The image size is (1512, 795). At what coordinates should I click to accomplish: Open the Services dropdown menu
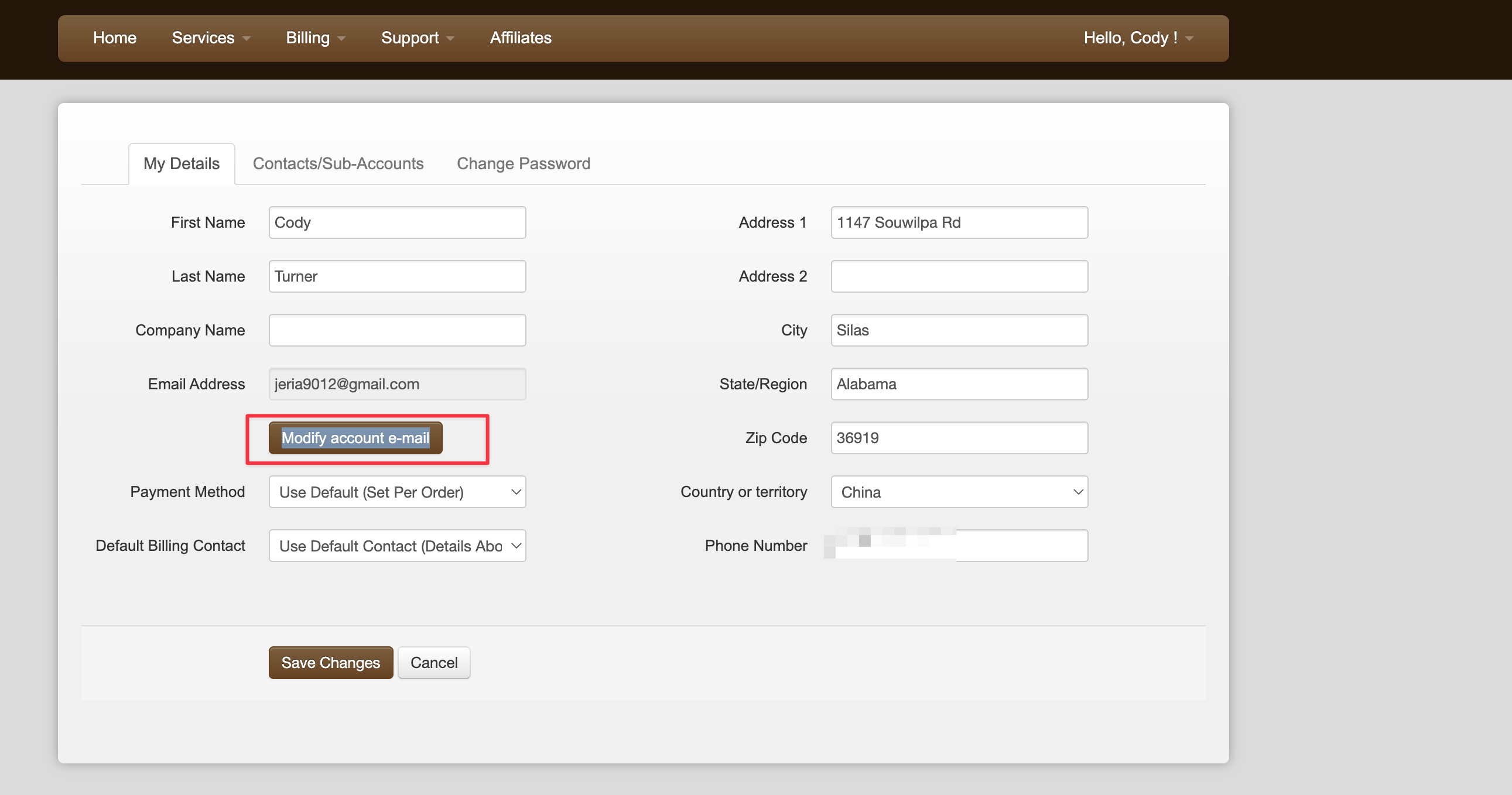(x=210, y=38)
